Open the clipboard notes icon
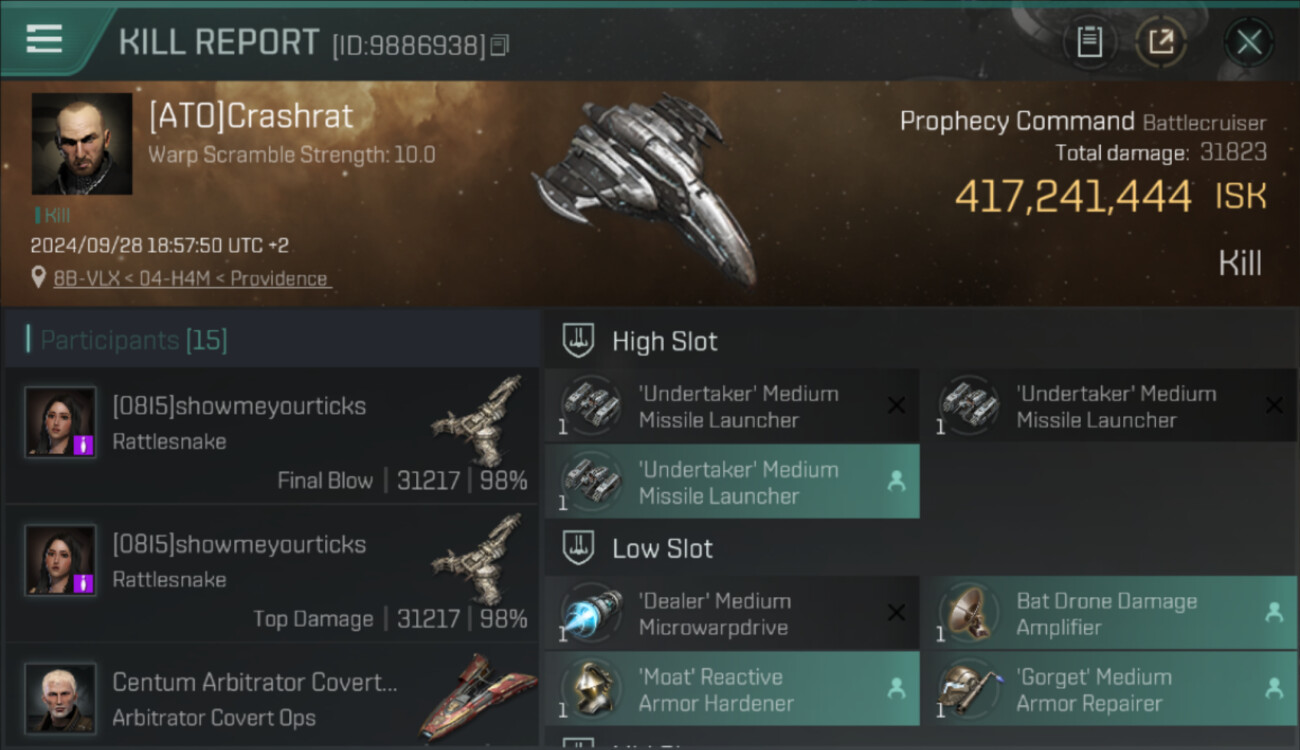Viewport: 1300px width, 750px height. click(1089, 42)
